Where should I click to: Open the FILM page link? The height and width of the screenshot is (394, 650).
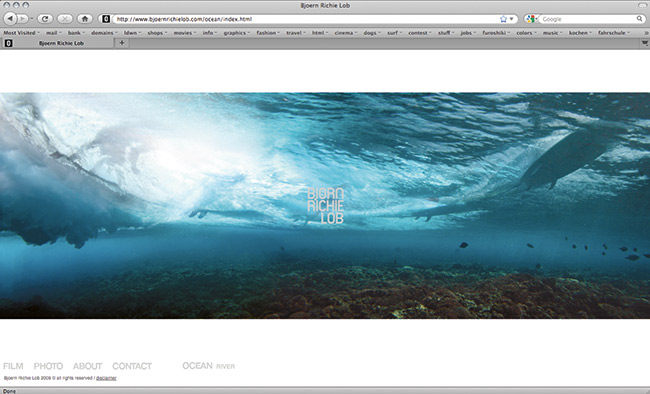click(x=13, y=366)
